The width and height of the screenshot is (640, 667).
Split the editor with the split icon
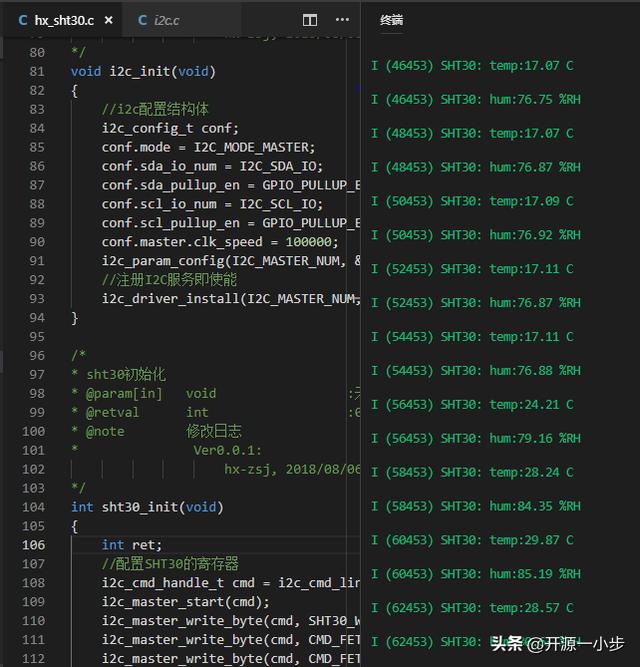[x=310, y=20]
